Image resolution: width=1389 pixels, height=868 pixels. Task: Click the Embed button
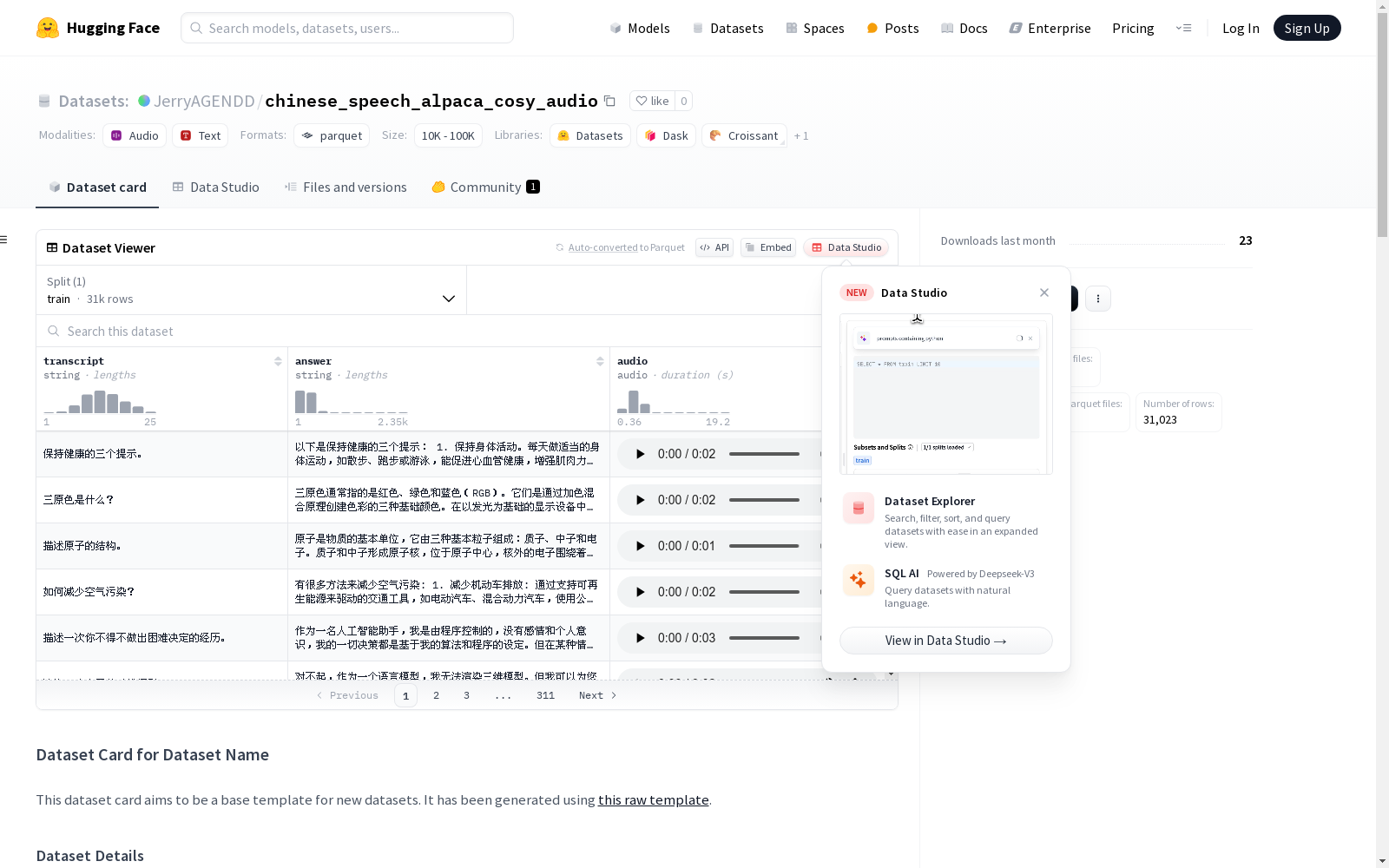click(768, 247)
